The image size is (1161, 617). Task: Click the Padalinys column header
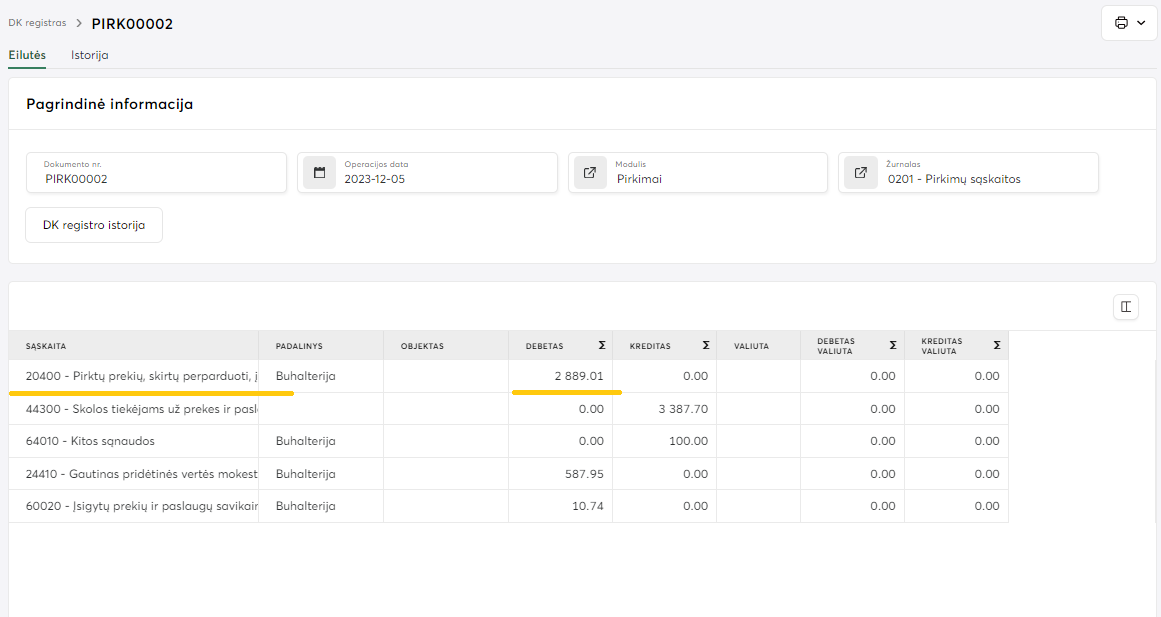(x=299, y=346)
